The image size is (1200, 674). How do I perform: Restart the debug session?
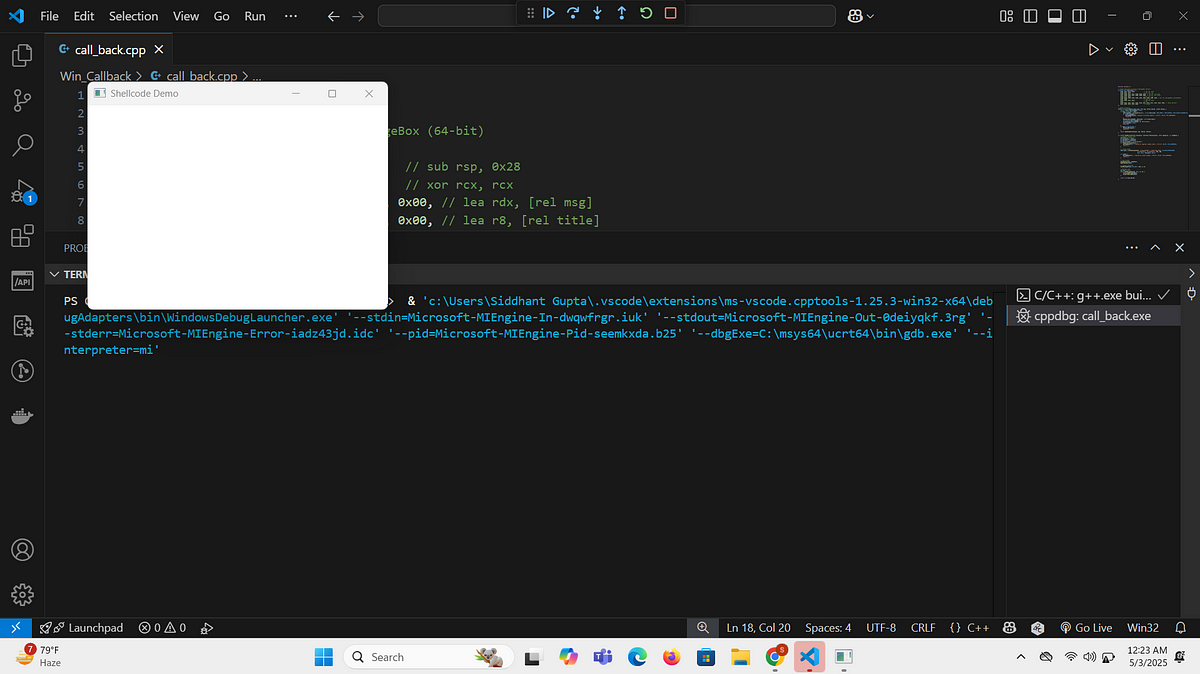coord(646,13)
